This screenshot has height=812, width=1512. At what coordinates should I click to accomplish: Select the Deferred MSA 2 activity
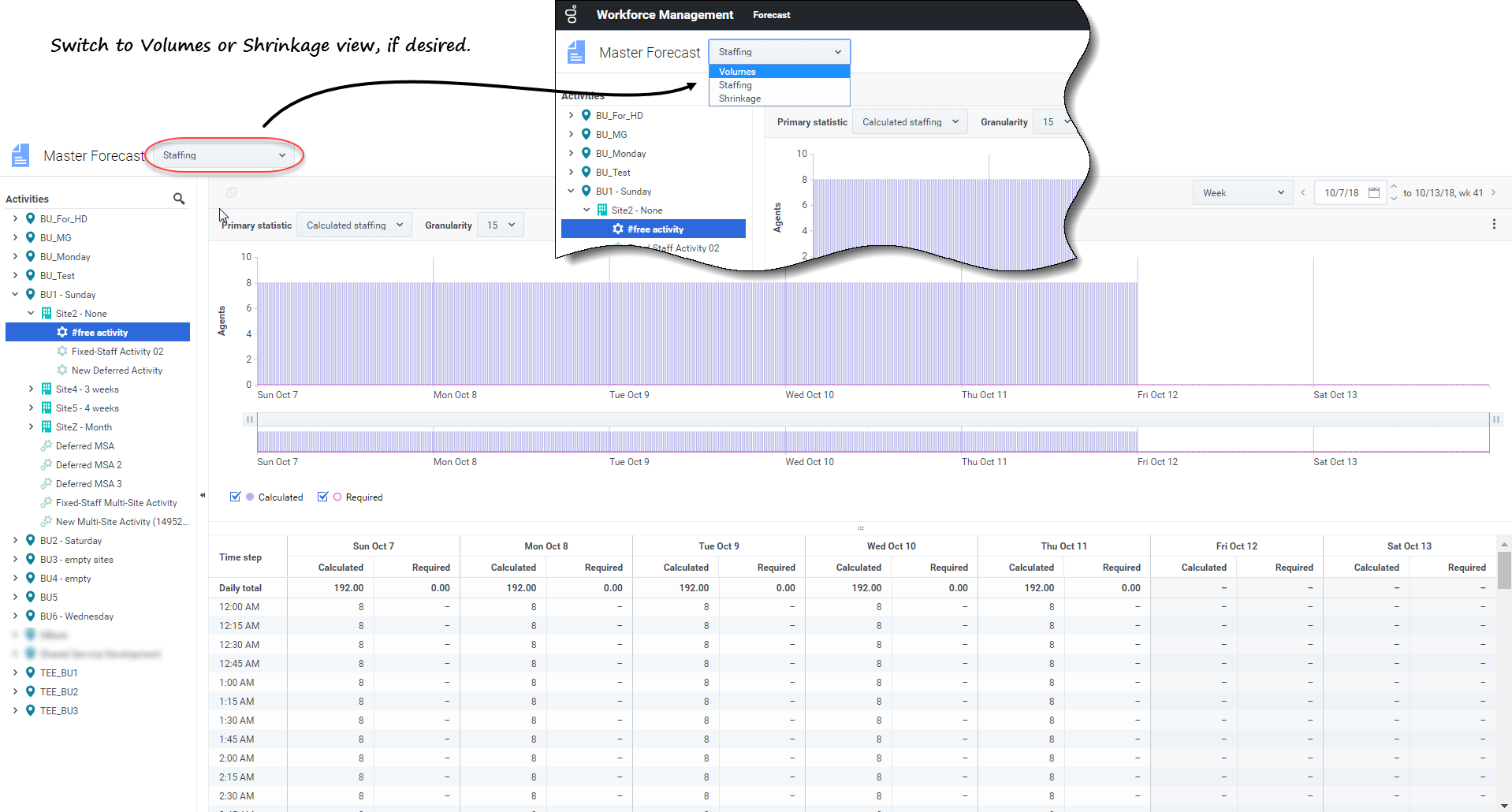88,465
